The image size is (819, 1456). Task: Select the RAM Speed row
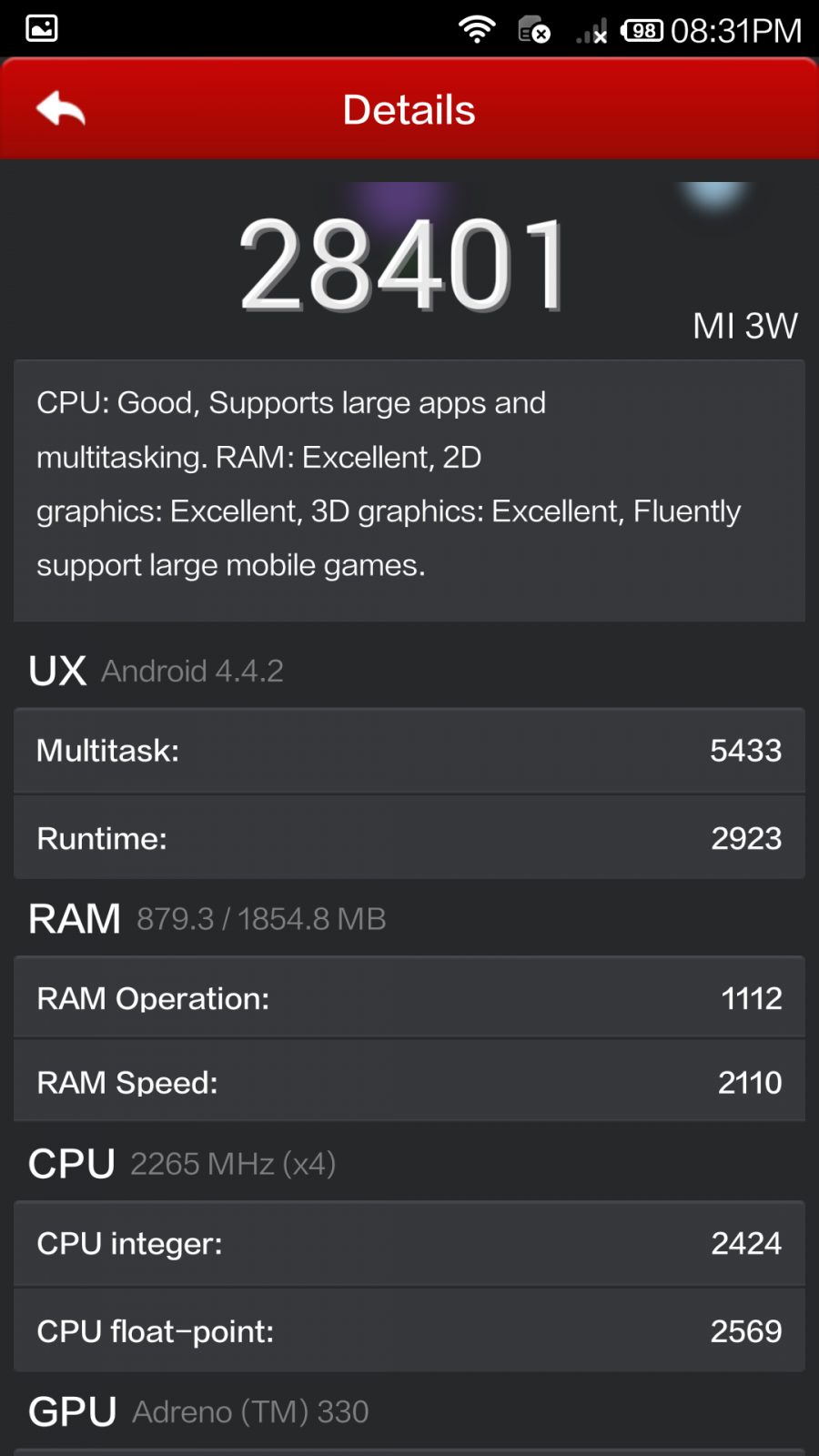pyautogui.click(x=409, y=1082)
